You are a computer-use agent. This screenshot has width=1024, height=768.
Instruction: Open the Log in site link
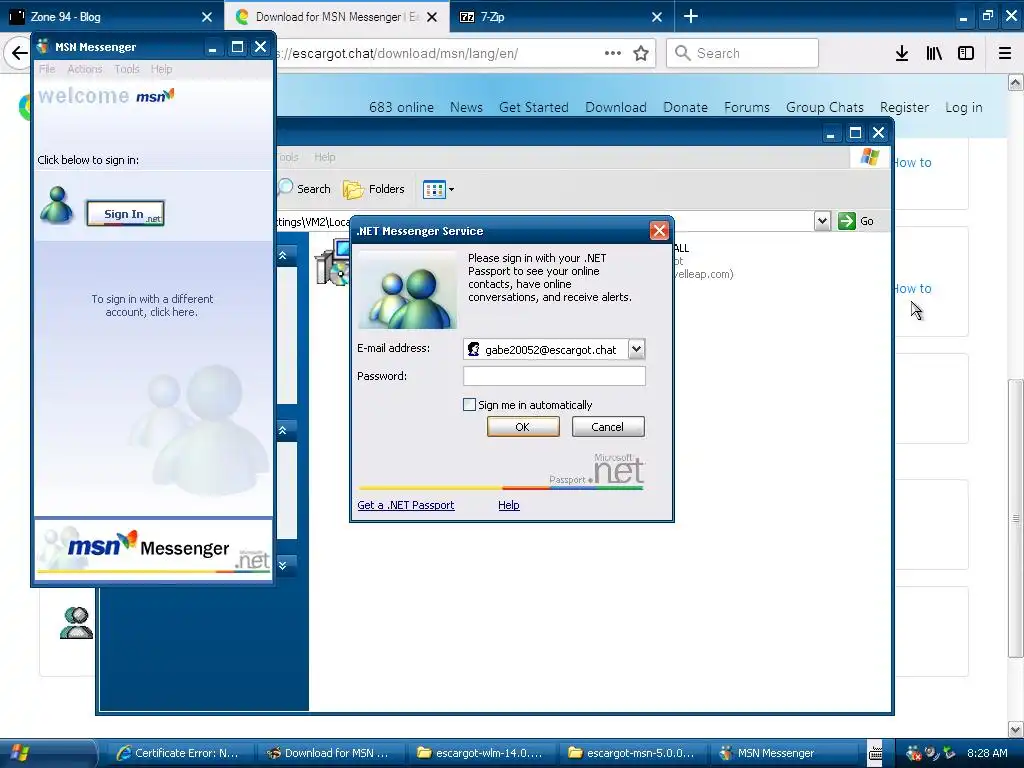(963, 107)
